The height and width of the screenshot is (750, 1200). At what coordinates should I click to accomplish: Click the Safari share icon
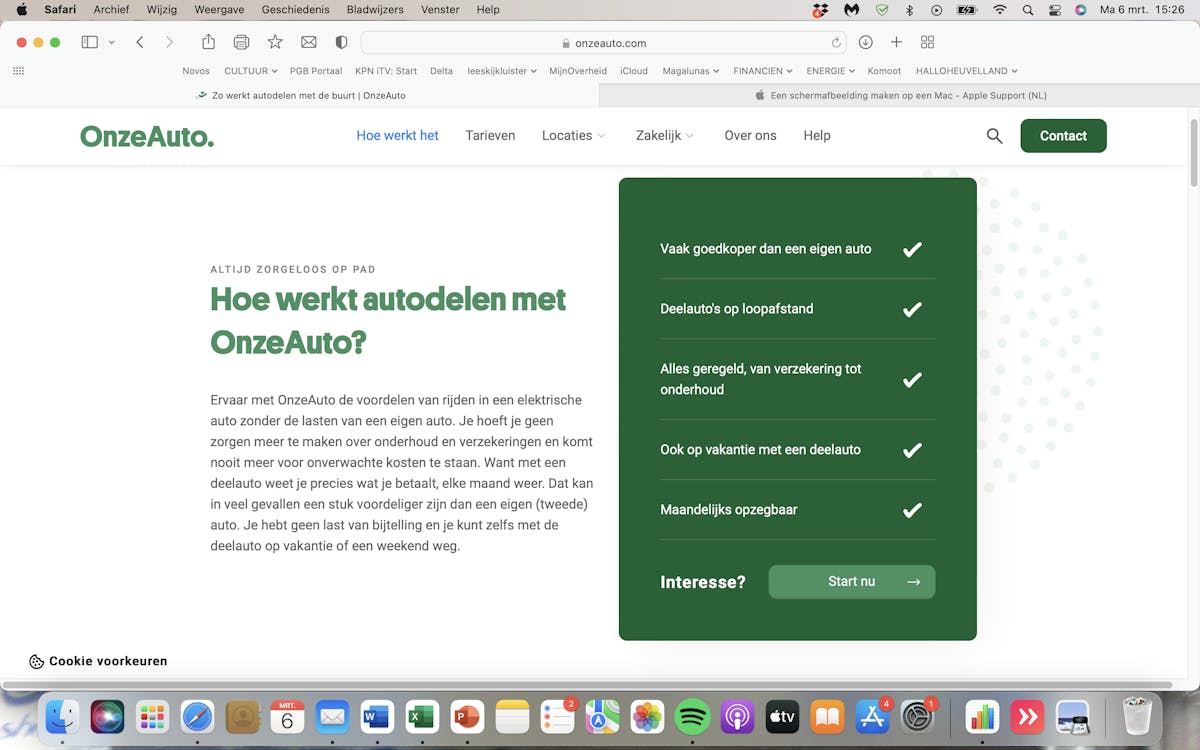point(208,42)
